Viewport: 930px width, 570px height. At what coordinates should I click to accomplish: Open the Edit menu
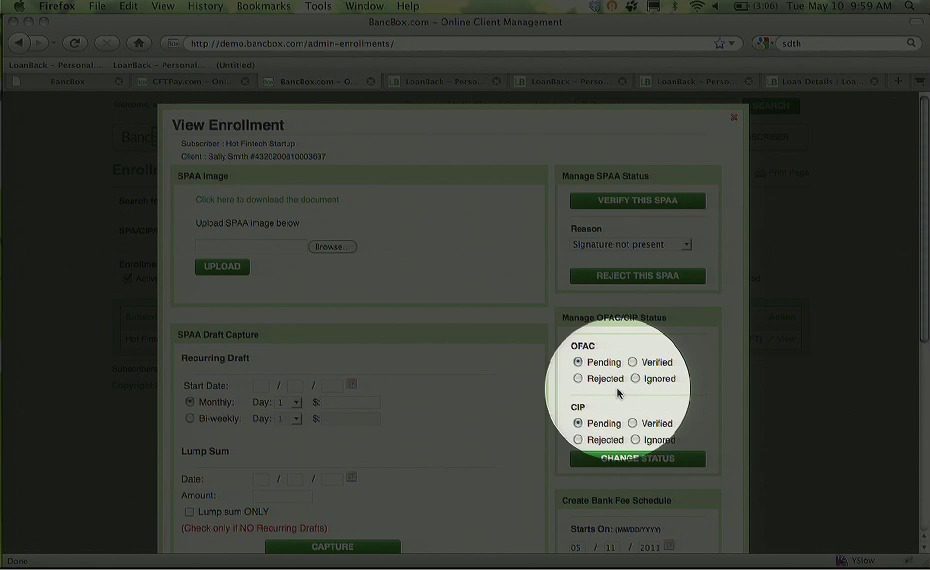(x=128, y=7)
